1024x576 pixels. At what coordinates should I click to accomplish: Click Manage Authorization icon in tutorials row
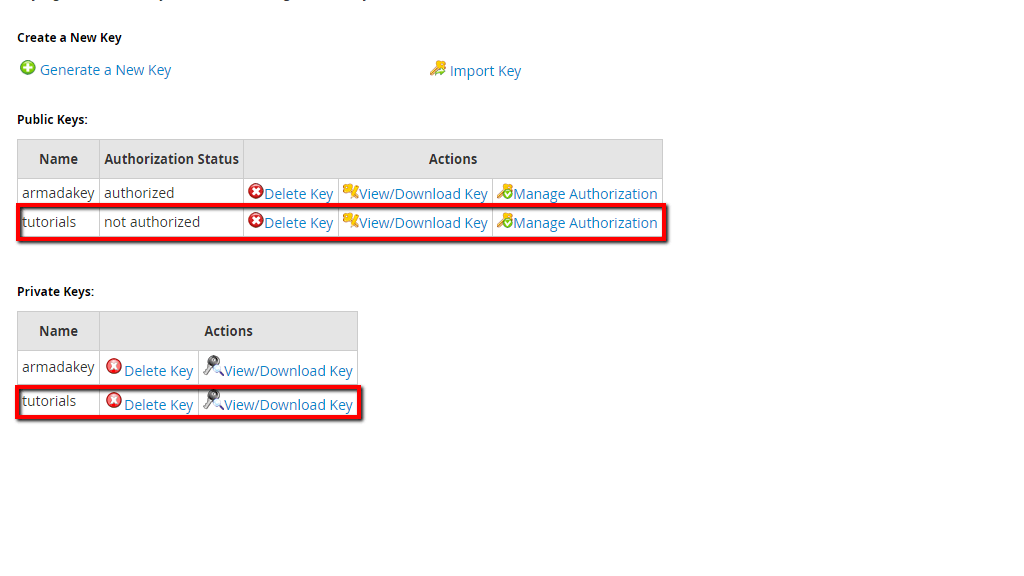coord(505,221)
